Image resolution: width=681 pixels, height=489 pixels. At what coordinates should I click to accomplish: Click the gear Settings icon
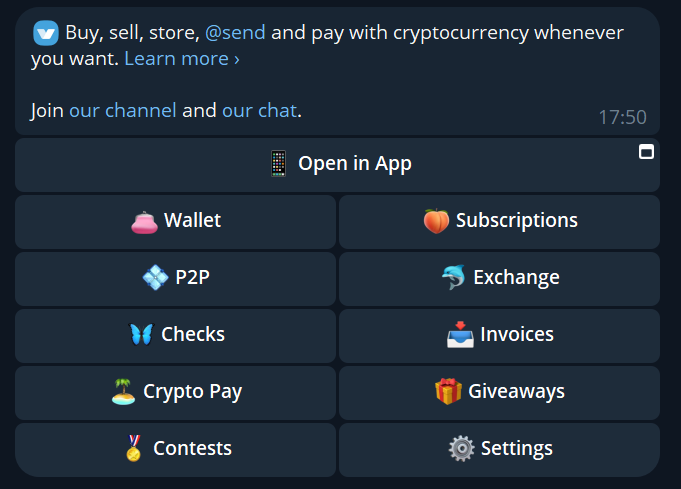coord(461,448)
